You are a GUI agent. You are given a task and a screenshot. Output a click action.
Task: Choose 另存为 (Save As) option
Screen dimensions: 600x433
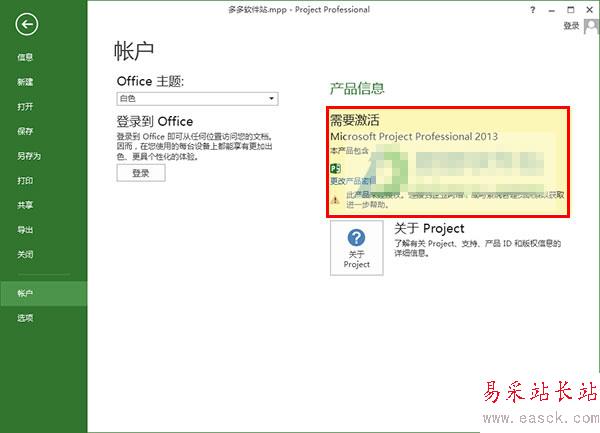tap(29, 156)
